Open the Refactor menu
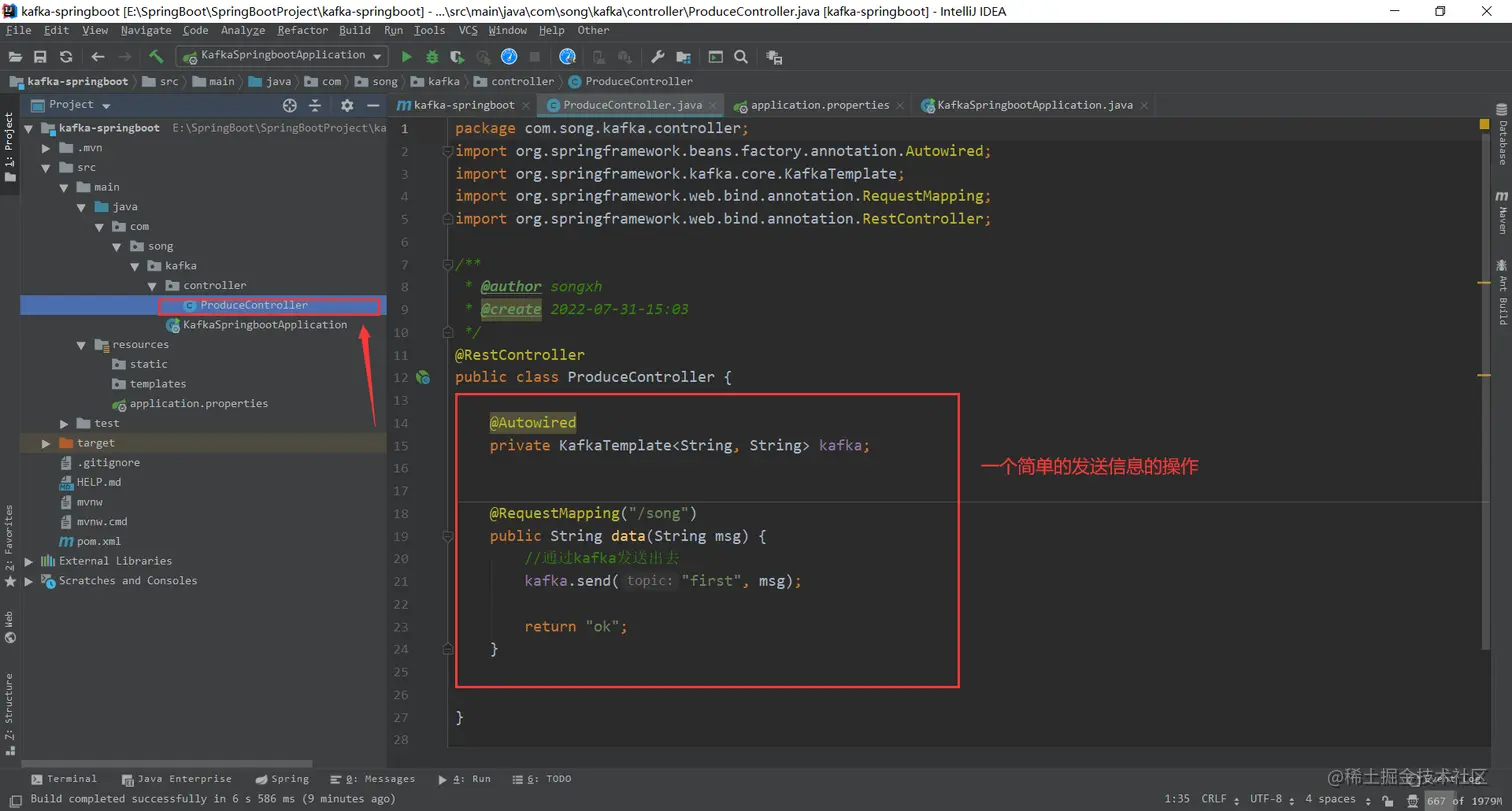The height and width of the screenshot is (811, 1512). 302,31
